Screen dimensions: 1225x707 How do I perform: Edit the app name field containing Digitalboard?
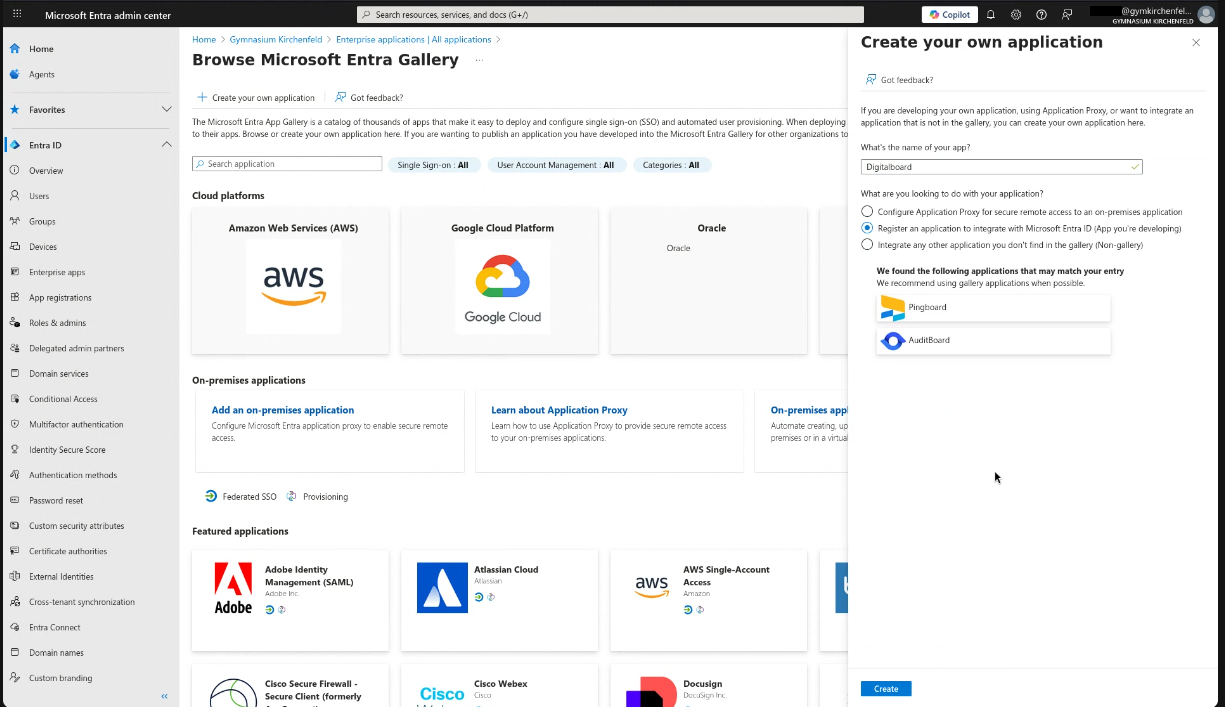point(1000,166)
